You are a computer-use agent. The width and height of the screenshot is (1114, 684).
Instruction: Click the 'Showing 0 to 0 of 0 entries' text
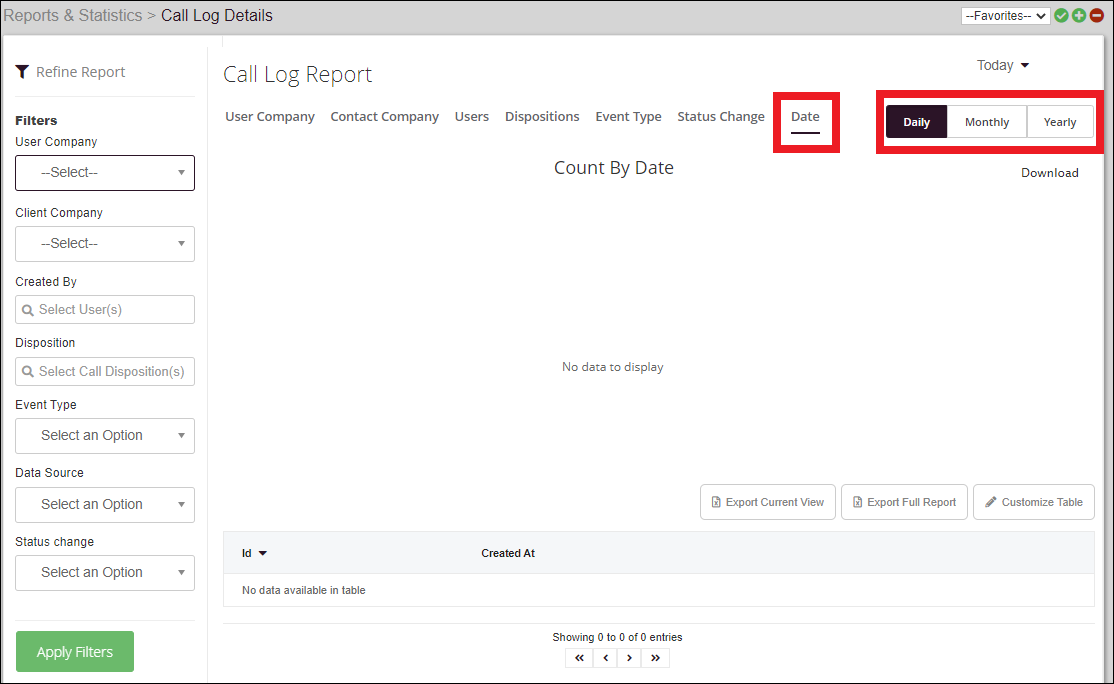click(617, 637)
